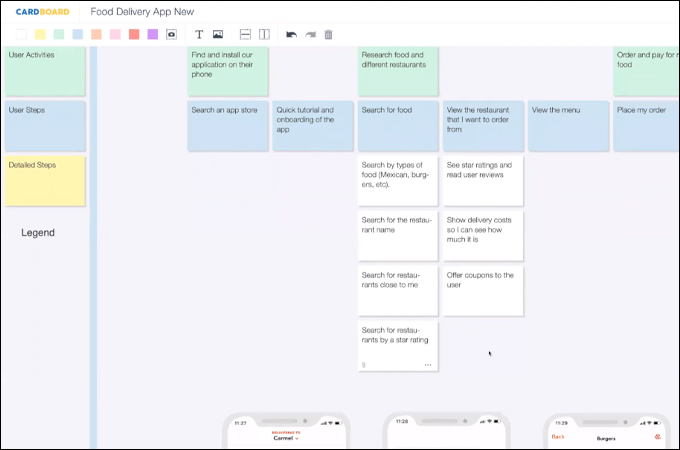Viewport: 680px width, 450px height.
Task: Select the purple card color swatch
Action: click(x=153, y=34)
